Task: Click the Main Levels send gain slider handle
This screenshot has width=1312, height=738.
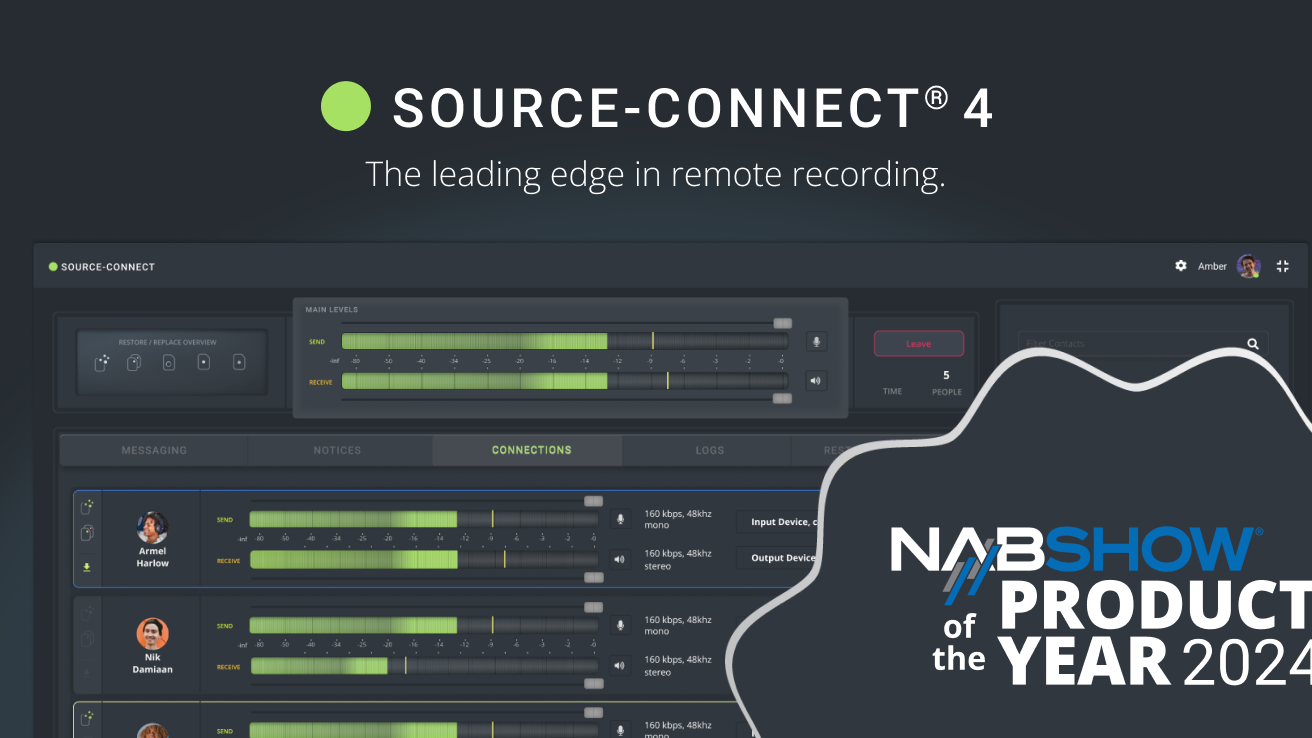Action: coord(782,323)
